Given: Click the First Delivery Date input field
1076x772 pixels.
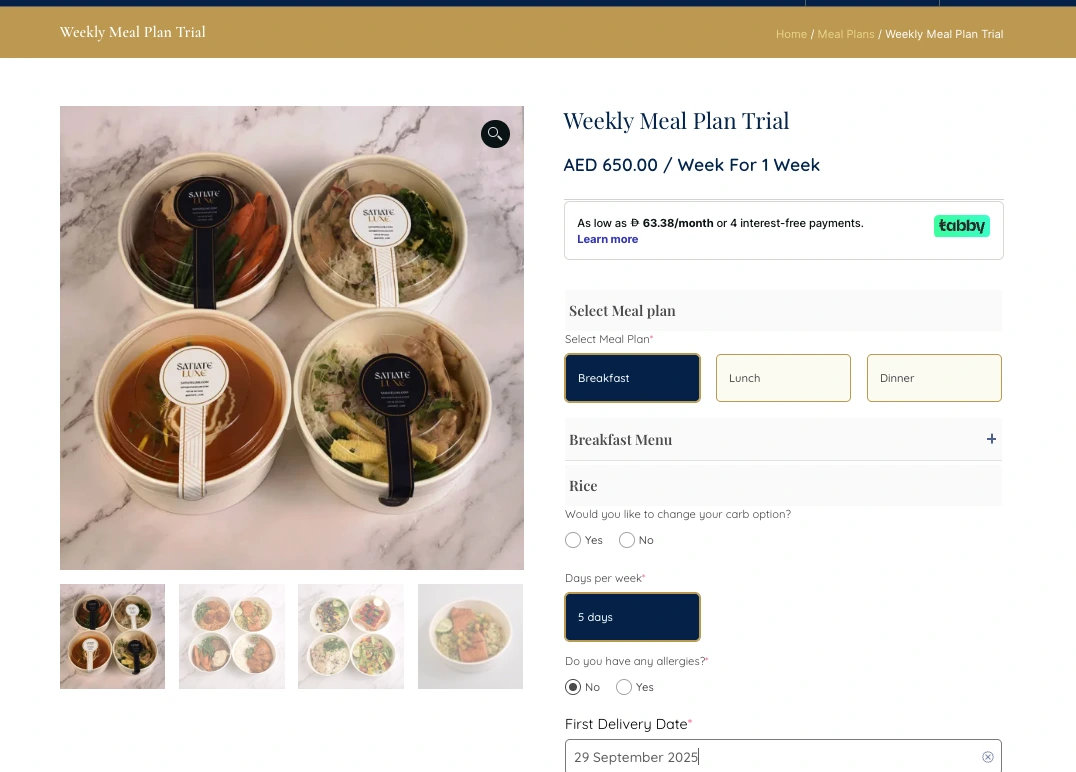Looking at the screenshot, I should pos(783,756).
